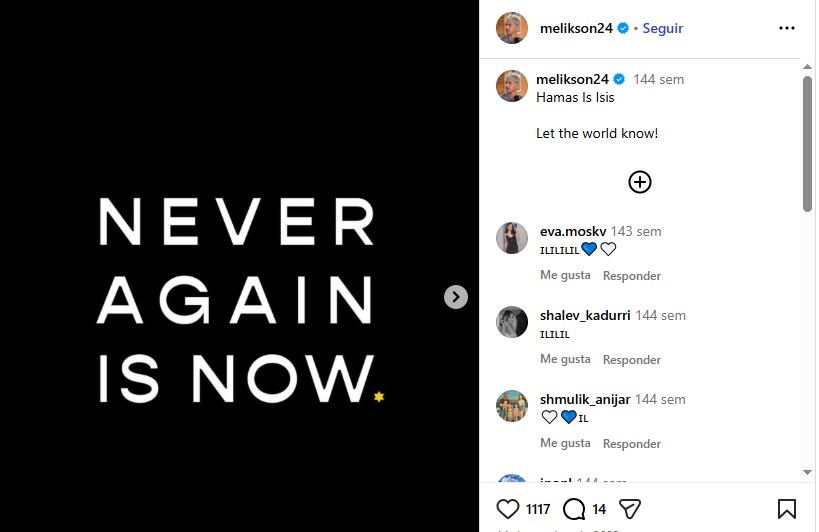
Task: Open more options three-dot menu
Action: pyautogui.click(x=787, y=28)
